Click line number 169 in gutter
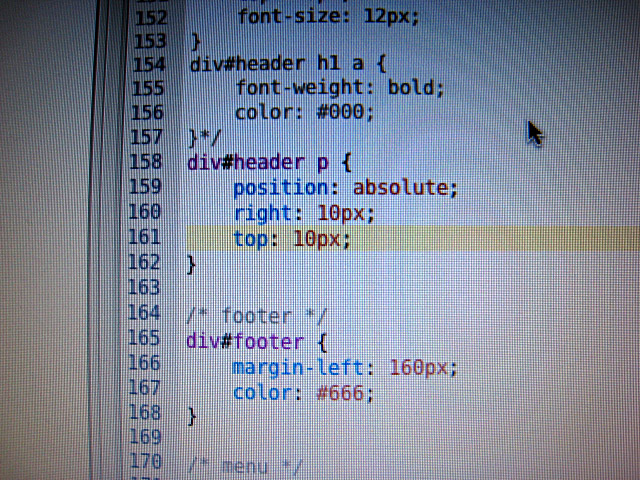Image resolution: width=640 pixels, height=480 pixels. (145, 437)
